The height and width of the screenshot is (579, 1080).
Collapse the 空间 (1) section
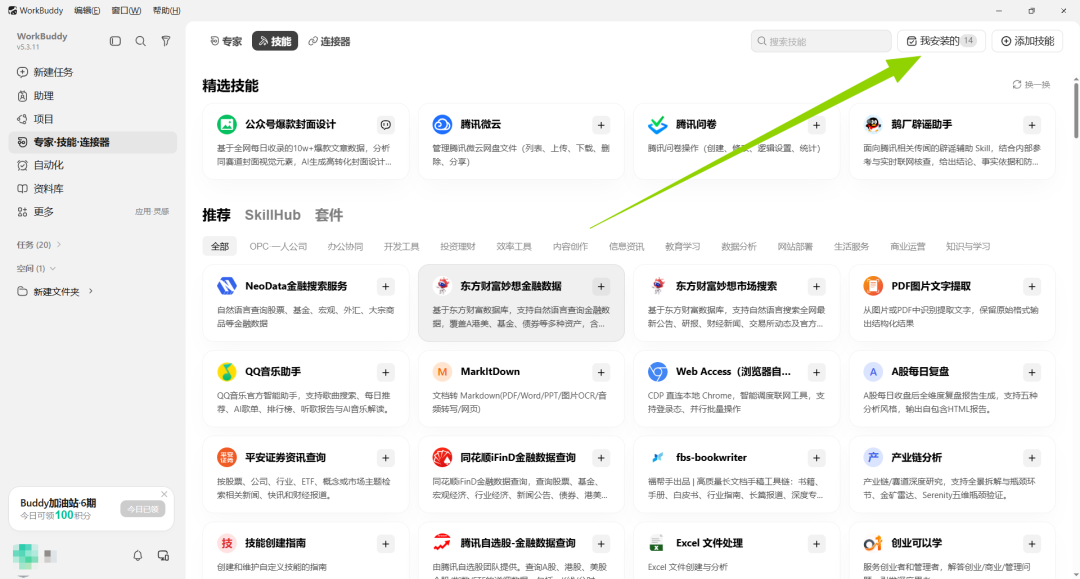coord(36,269)
